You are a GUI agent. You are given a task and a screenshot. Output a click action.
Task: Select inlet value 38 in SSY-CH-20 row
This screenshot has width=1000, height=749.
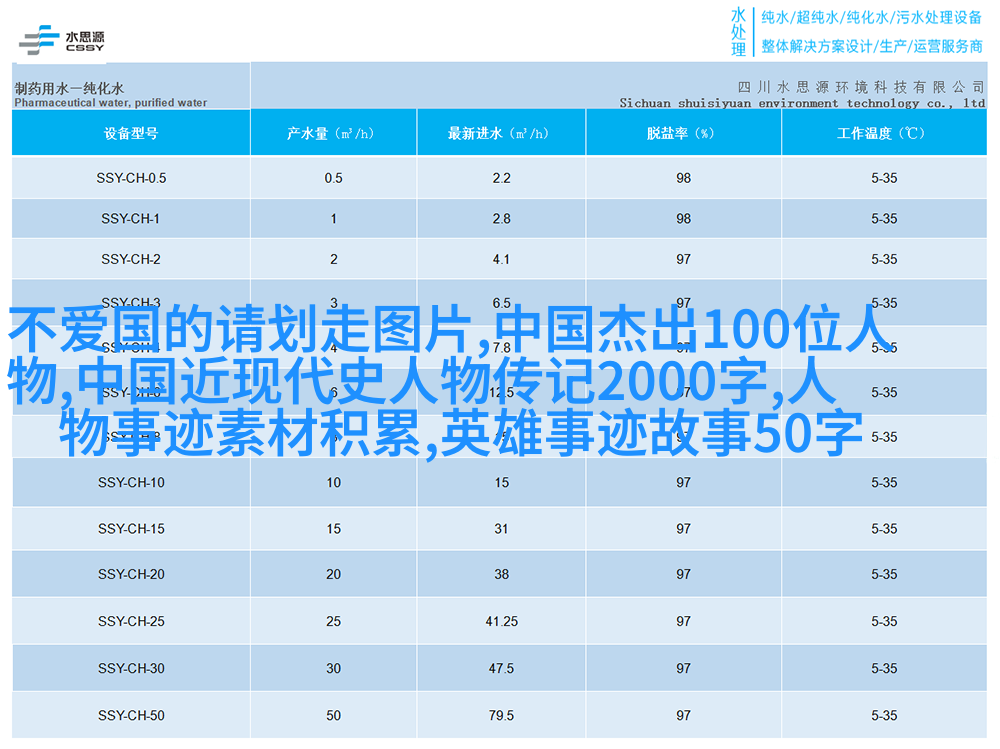501,574
